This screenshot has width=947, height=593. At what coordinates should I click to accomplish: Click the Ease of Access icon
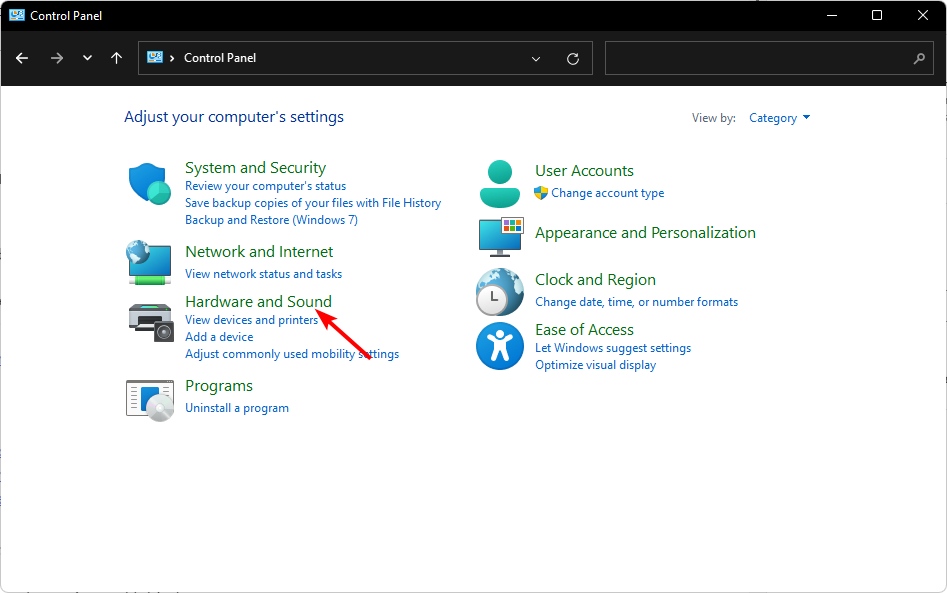point(499,346)
